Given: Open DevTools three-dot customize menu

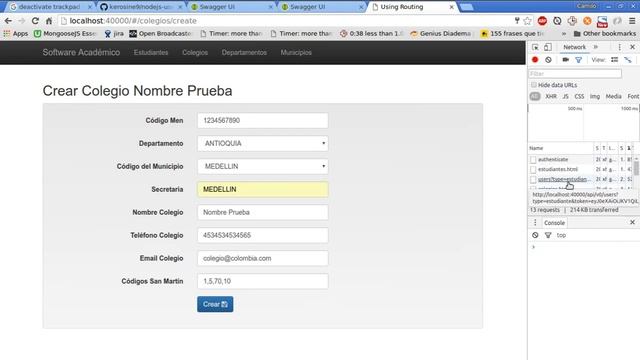Looking at the screenshot, I should pos(620,47).
